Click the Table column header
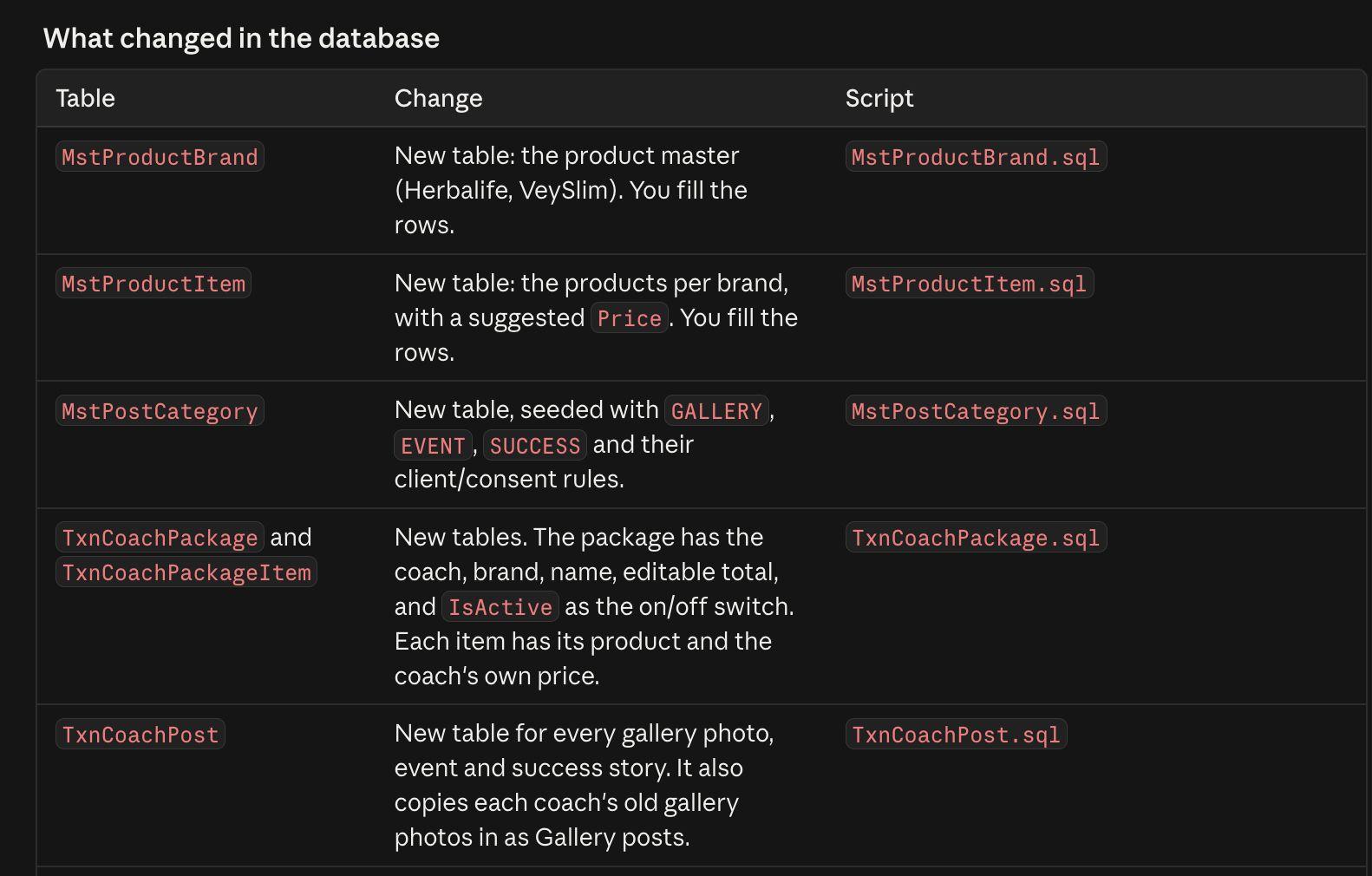 [85, 98]
